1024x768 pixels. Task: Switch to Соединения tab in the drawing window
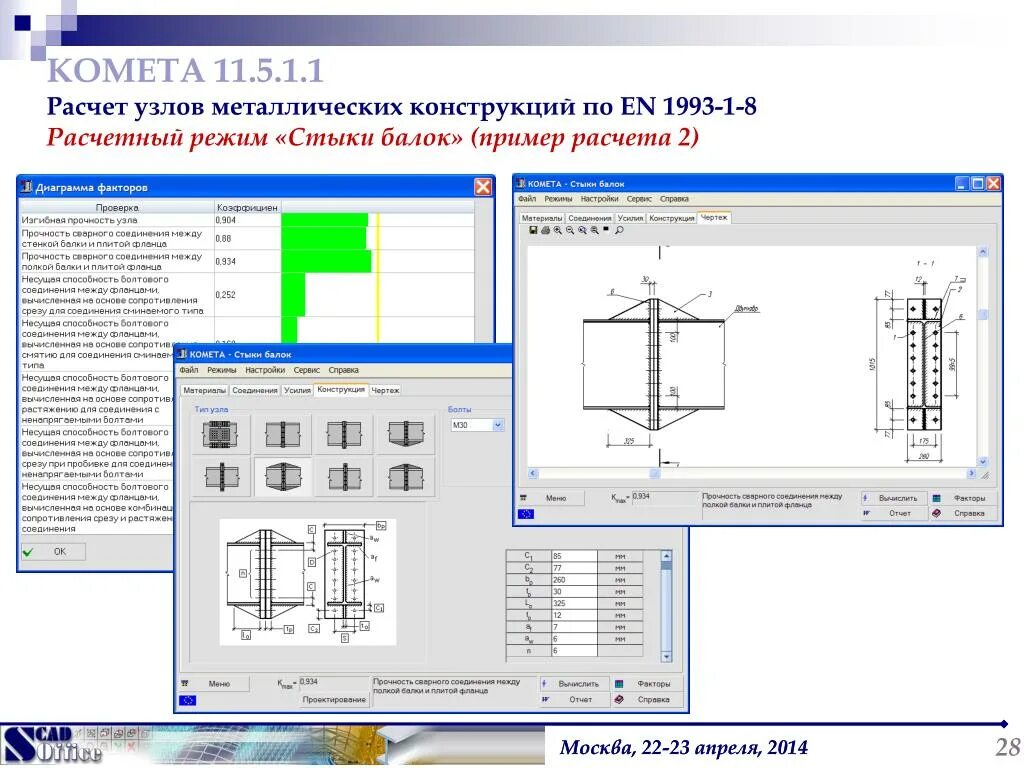pos(590,219)
